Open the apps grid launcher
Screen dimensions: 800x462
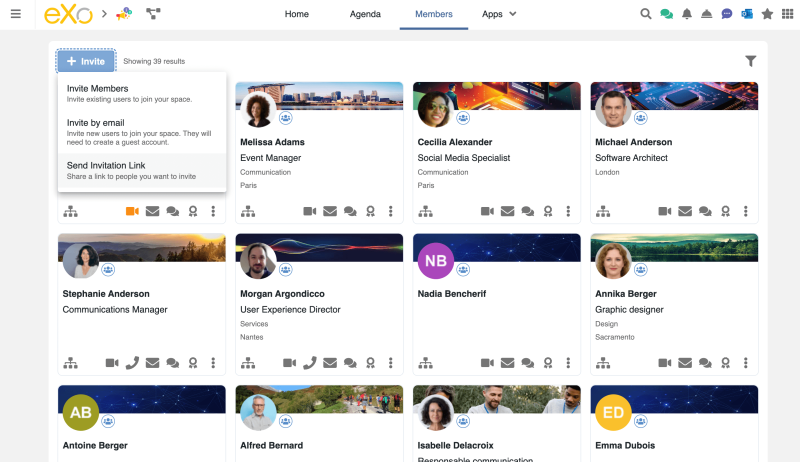(787, 14)
